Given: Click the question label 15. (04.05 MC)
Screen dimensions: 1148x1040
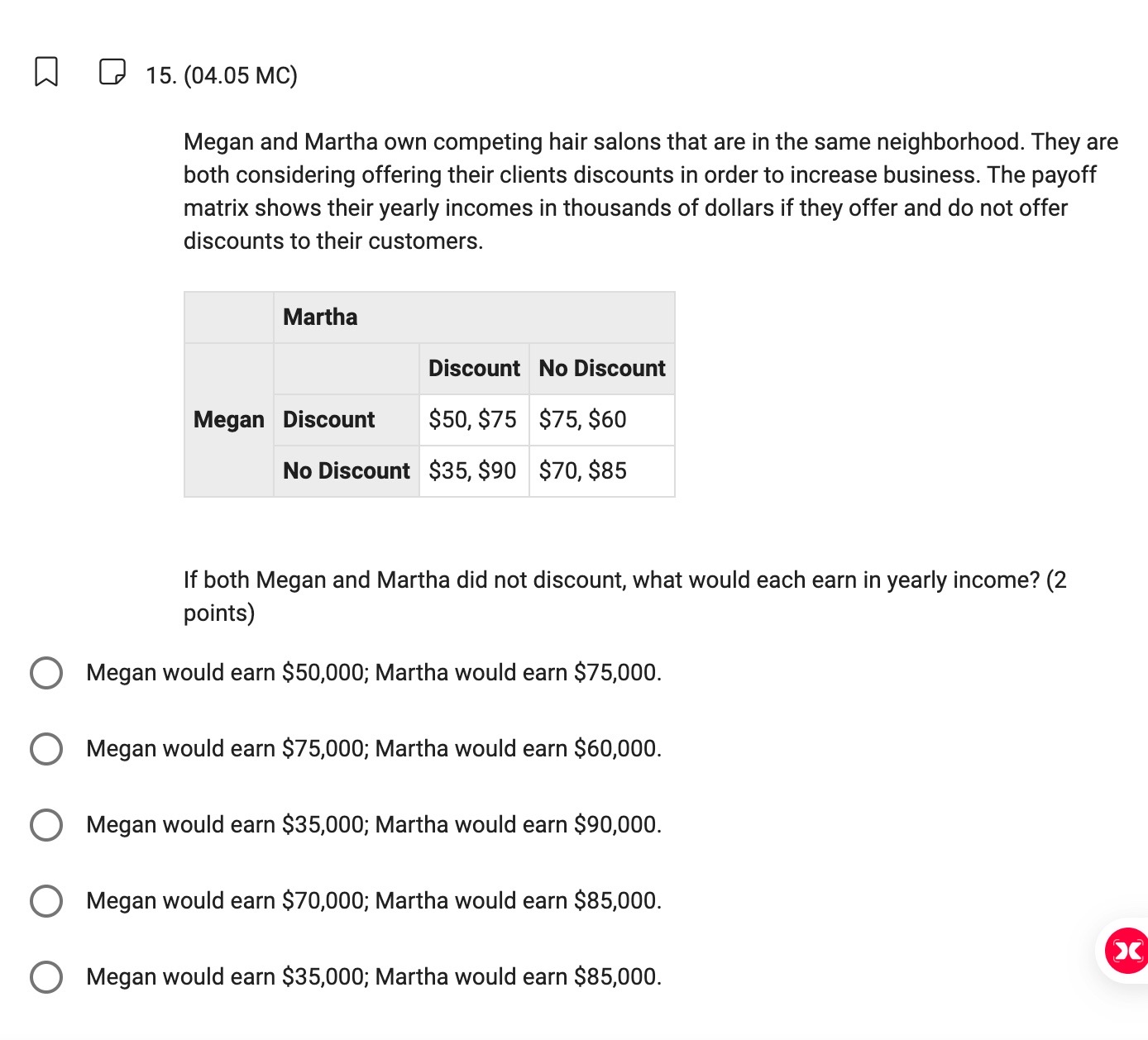Looking at the screenshot, I should tap(221, 74).
